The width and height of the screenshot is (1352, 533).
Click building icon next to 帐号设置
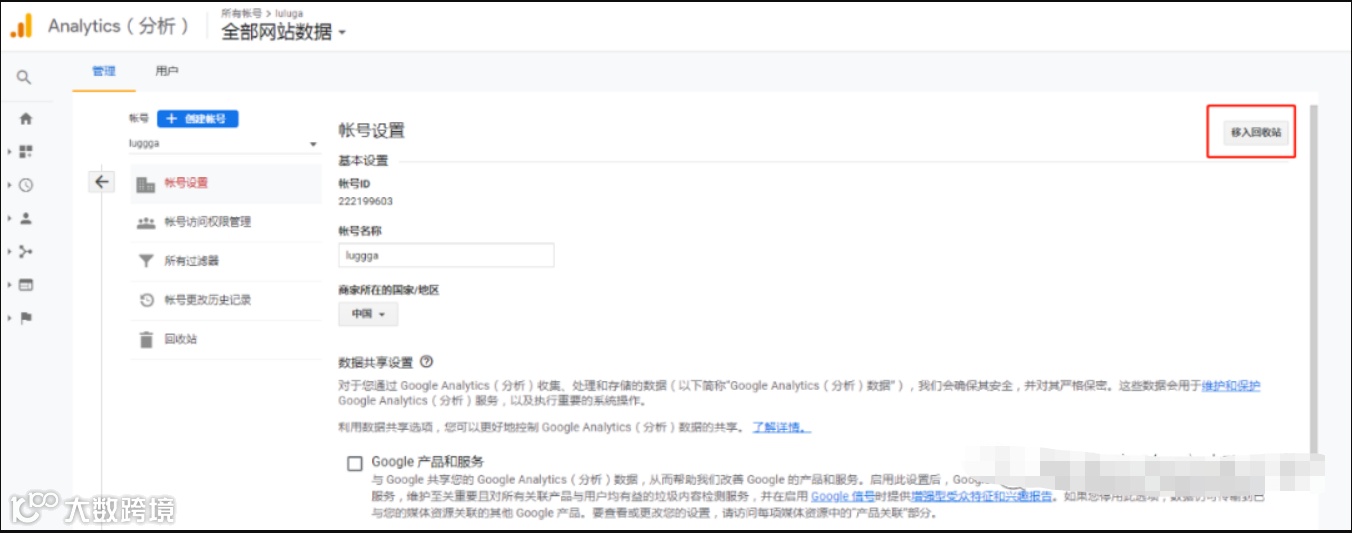tap(146, 184)
